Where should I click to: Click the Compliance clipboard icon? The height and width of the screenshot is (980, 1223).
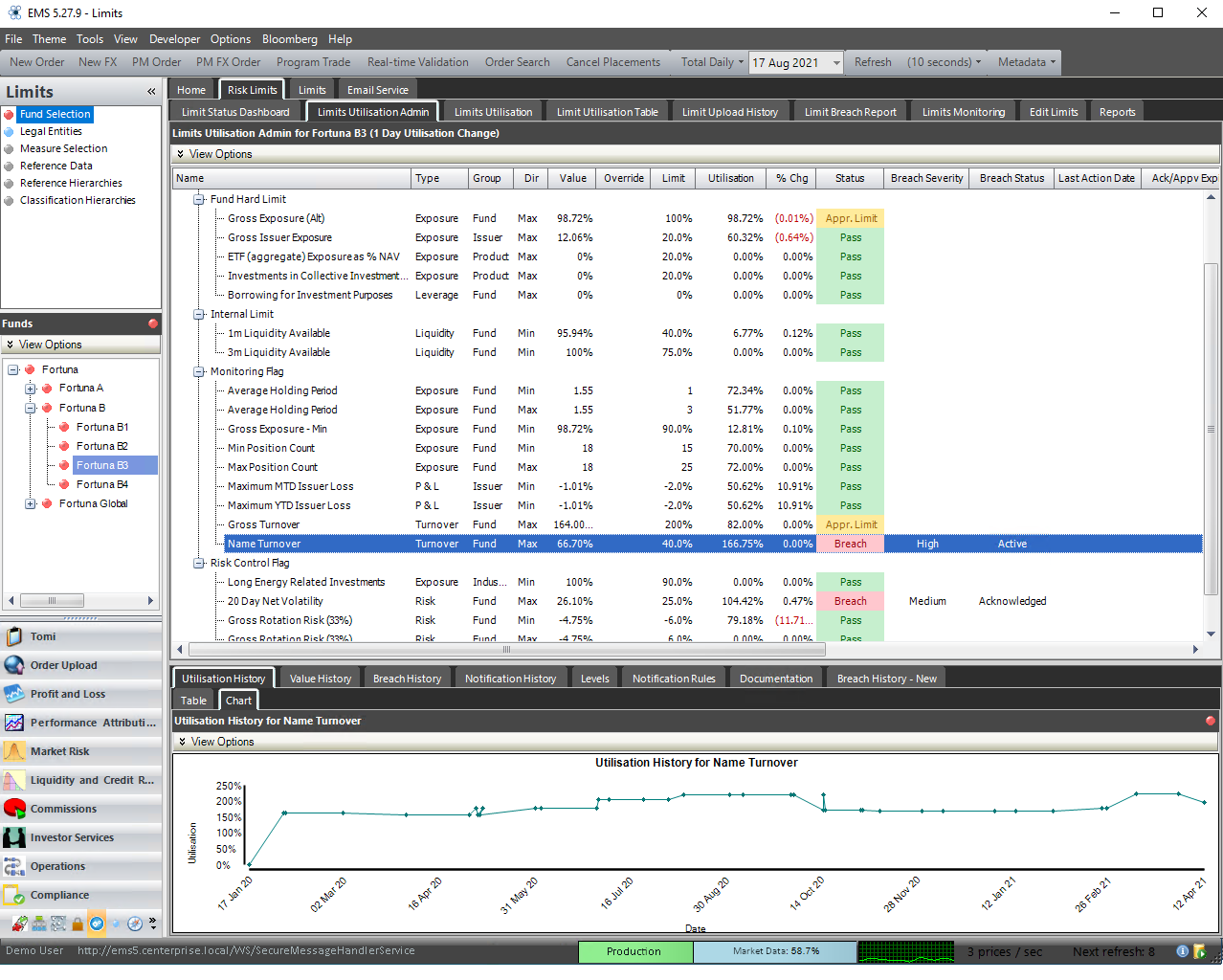coord(14,896)
